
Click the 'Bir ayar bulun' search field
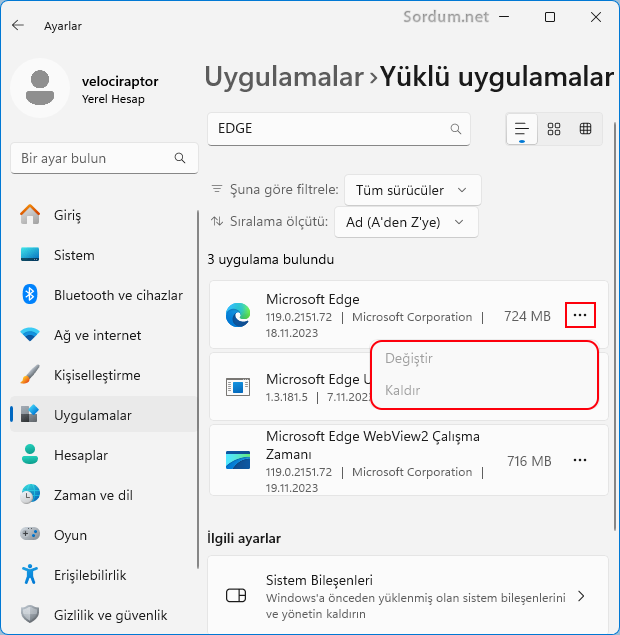coord(104,158)
